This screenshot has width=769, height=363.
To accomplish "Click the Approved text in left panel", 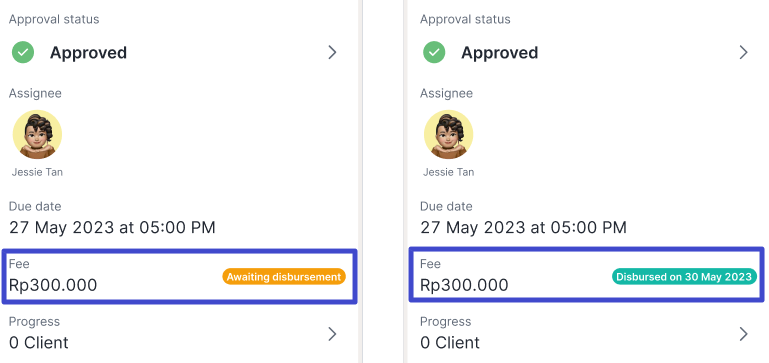I will [x=88, y=52].
